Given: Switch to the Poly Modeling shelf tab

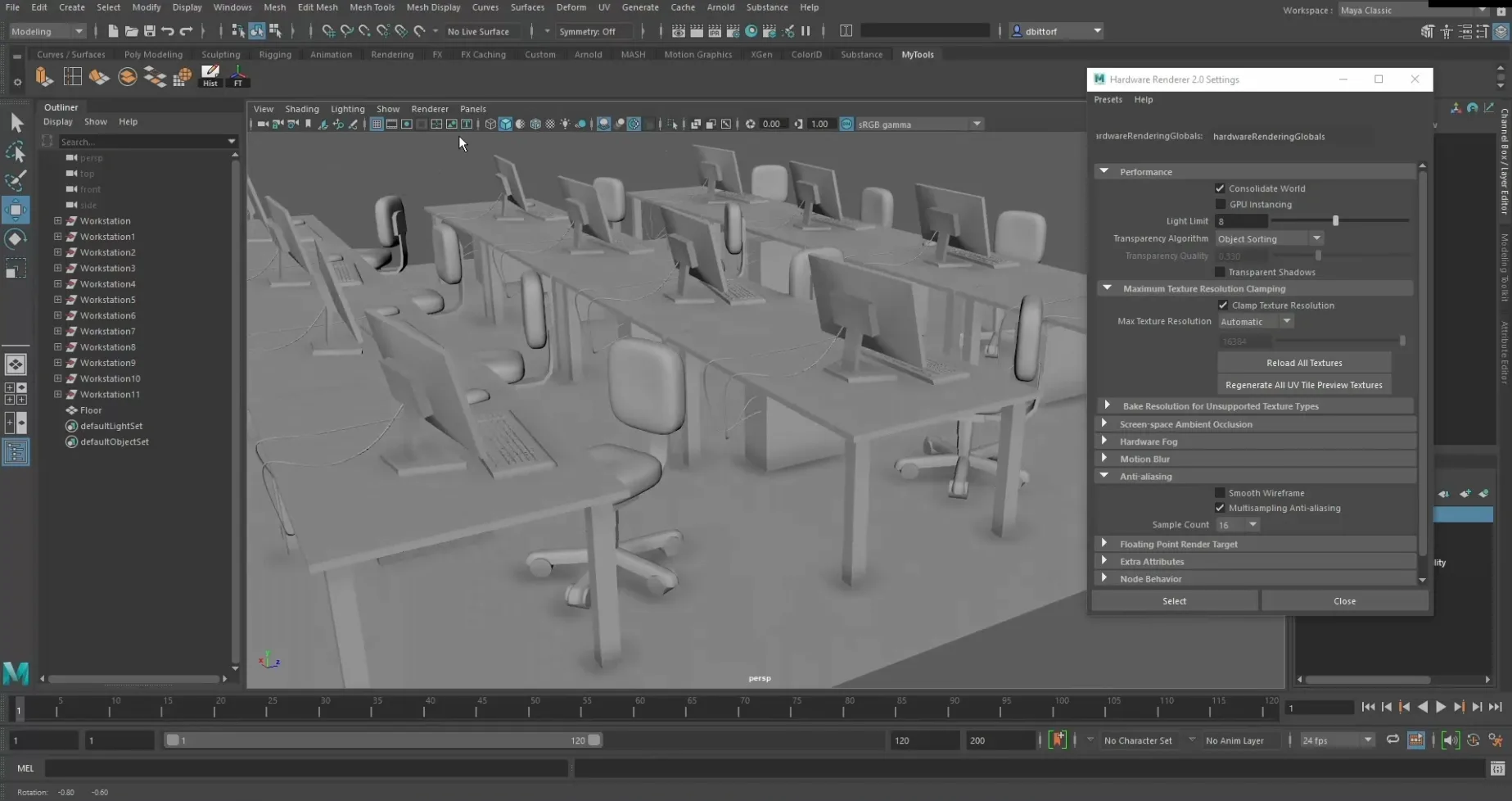Looking at the screenshot, I should [x=153, y=55].
